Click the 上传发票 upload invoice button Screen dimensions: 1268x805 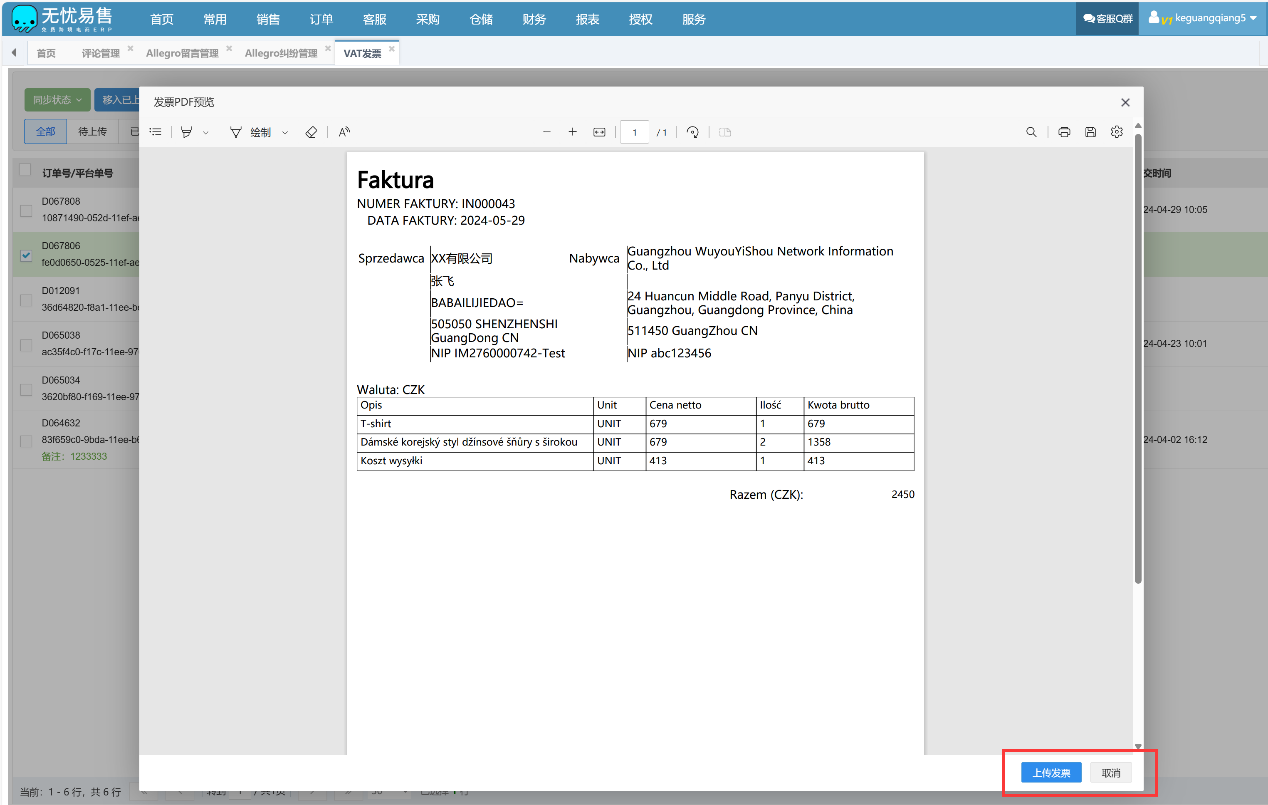click(x=1051, y=773)
